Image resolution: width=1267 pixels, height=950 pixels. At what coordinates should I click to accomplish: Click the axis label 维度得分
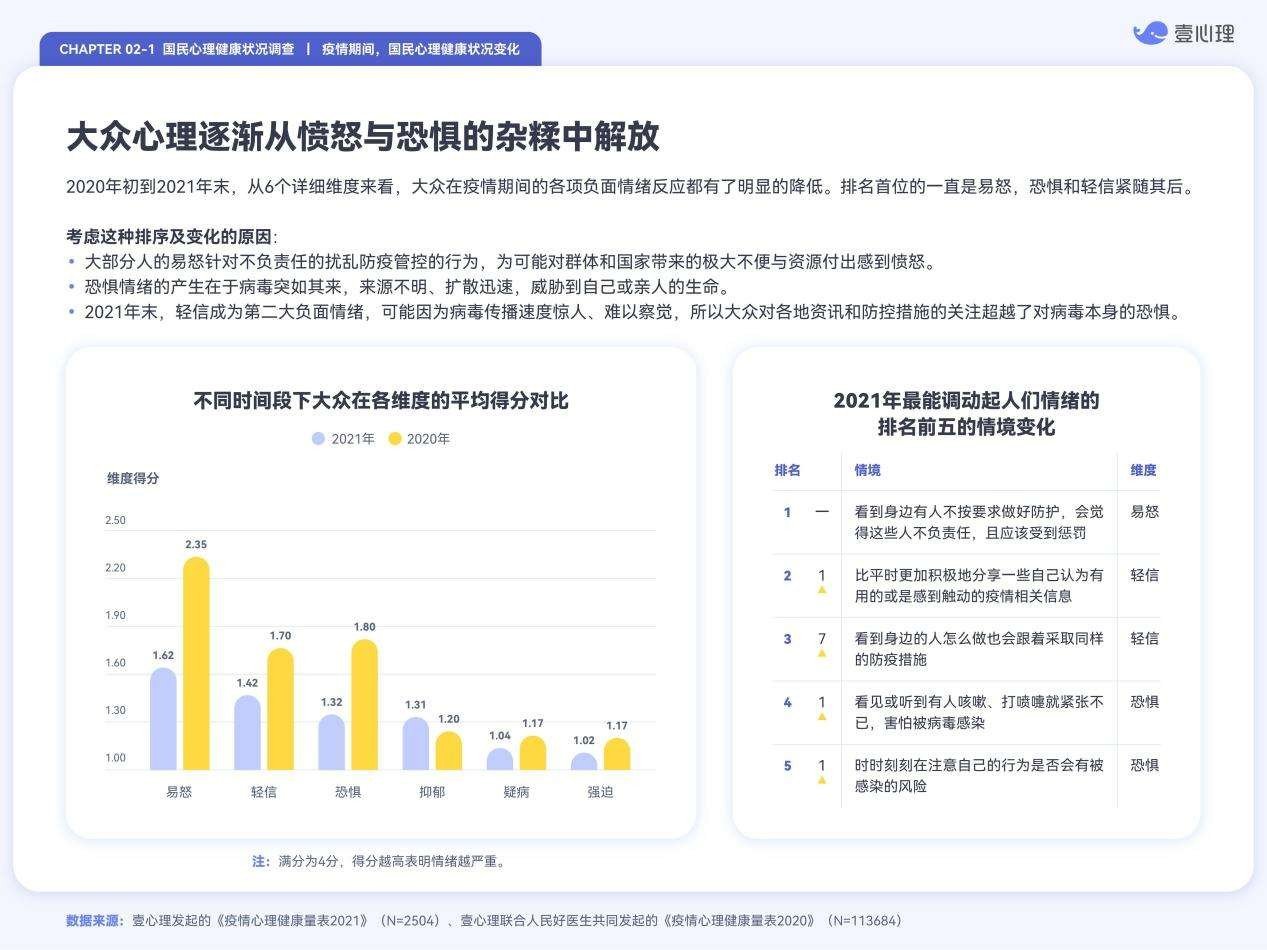tap(133, 478)
